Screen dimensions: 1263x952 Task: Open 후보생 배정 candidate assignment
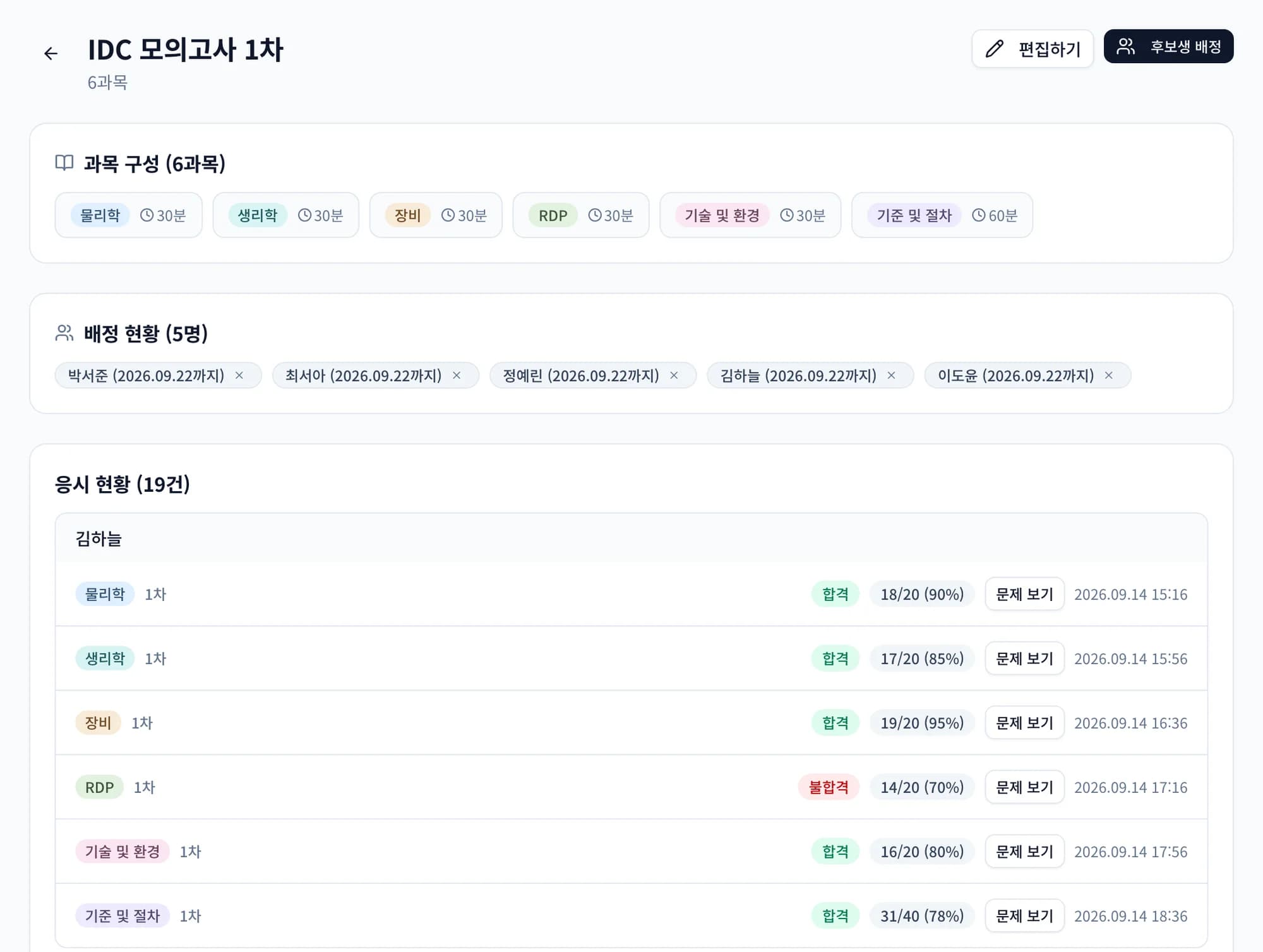click(1168, 46)
